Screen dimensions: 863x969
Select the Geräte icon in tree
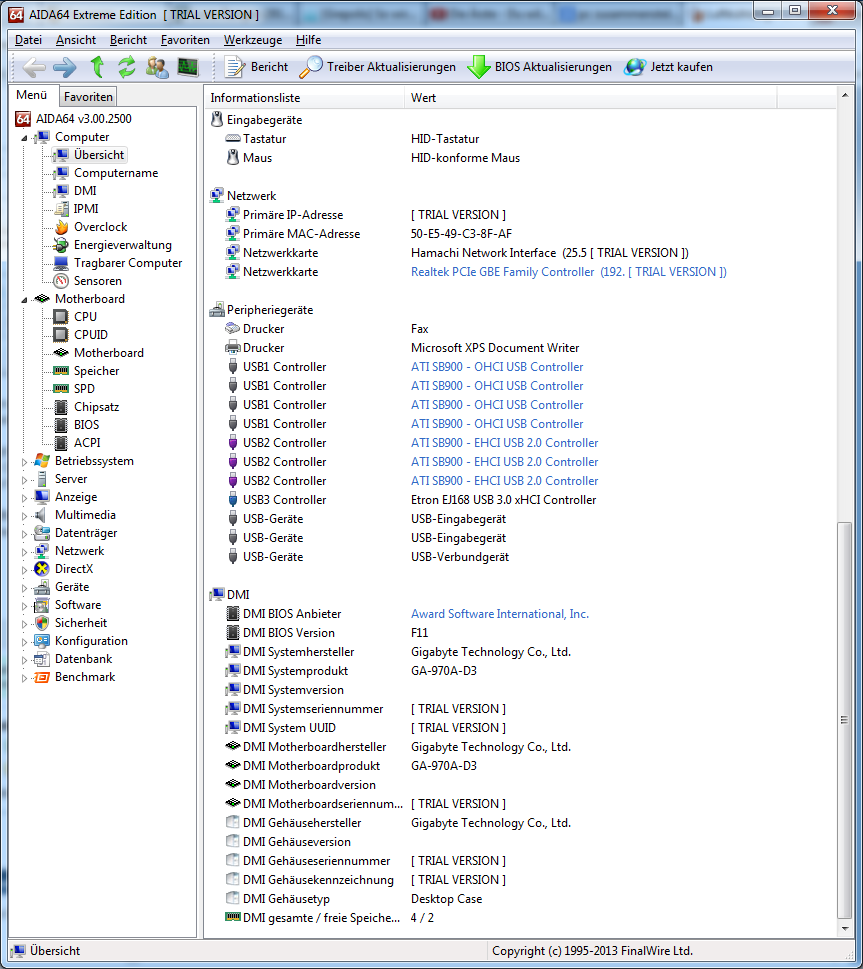pyautogui.click(x=42, y=587)
